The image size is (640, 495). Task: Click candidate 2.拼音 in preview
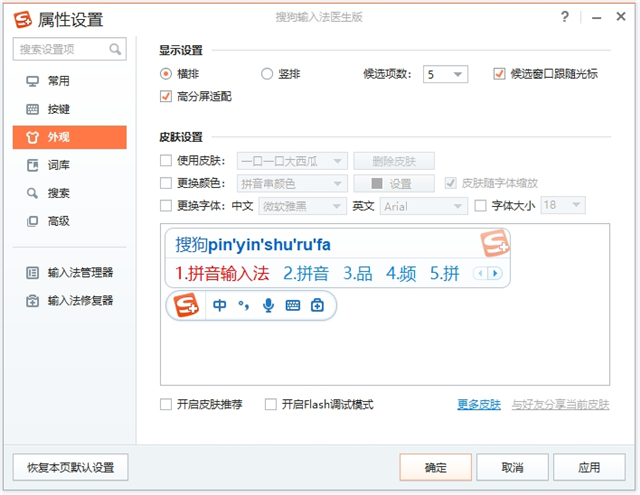[306, 273]
